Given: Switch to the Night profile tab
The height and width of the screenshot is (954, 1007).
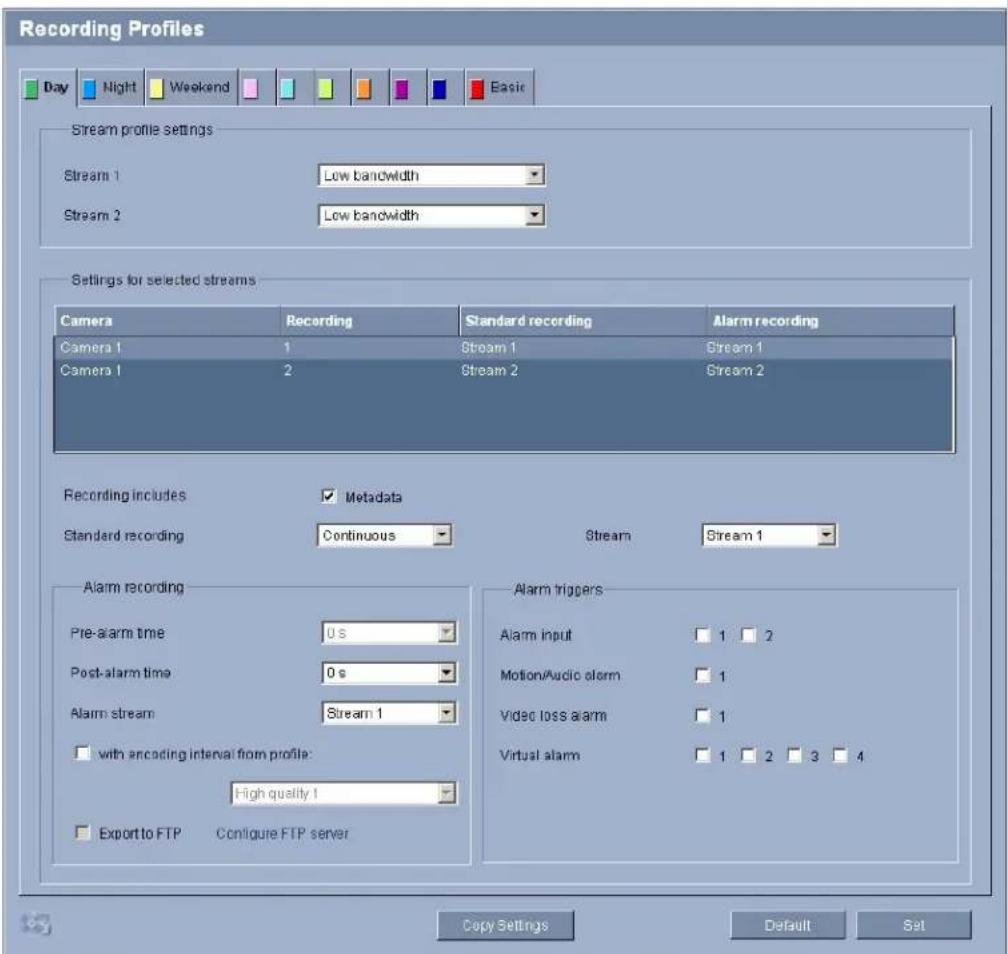Looking at the screenshot, I should point(110,87).
